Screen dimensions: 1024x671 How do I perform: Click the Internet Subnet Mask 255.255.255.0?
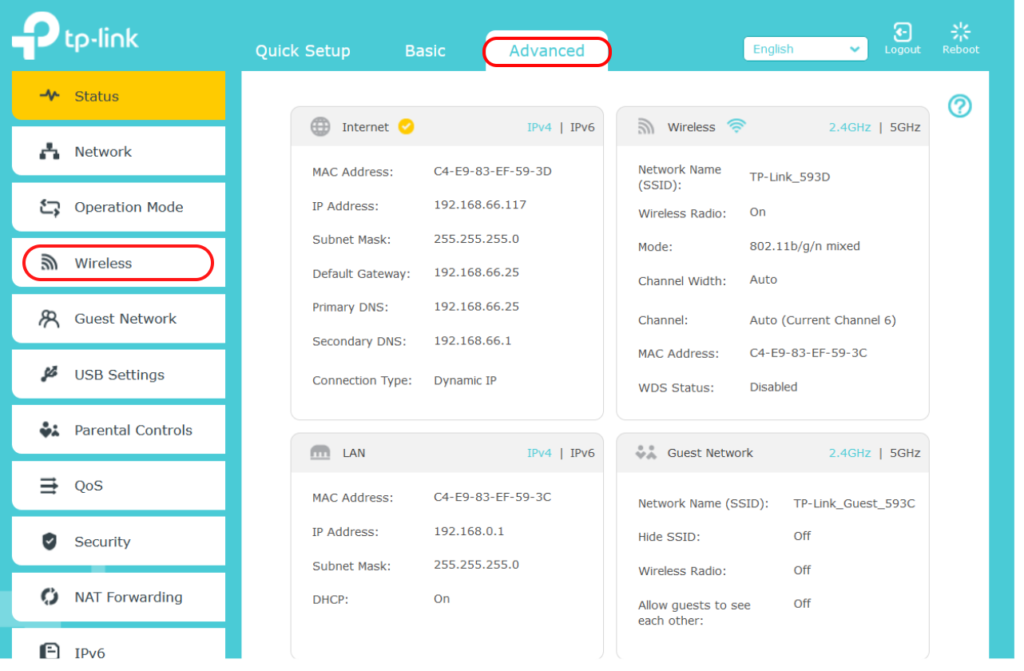pyautogui.click(x=477, y=238)
